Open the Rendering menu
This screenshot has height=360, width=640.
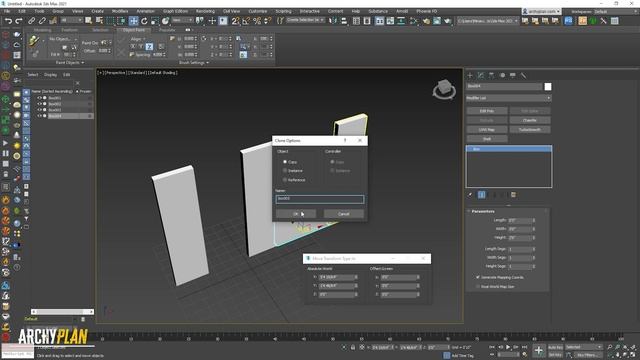(x=205, y=11)
